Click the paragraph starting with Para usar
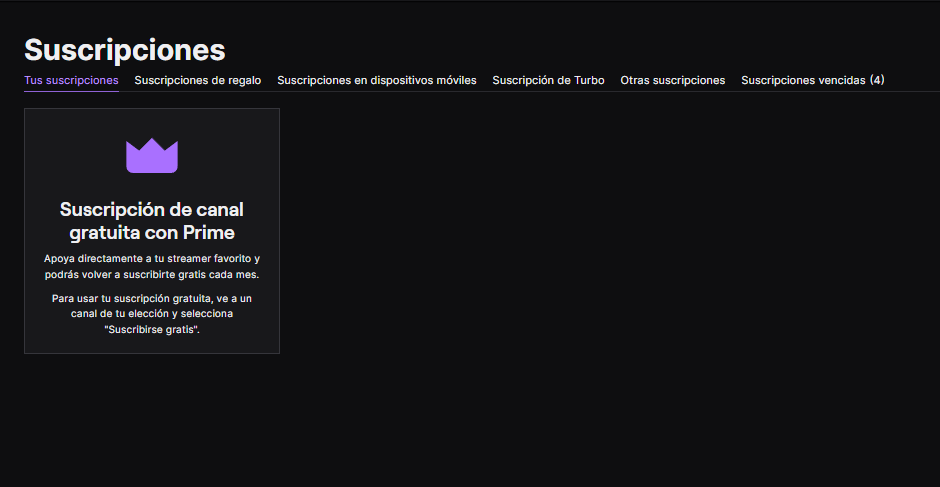 tap(151, 314)
